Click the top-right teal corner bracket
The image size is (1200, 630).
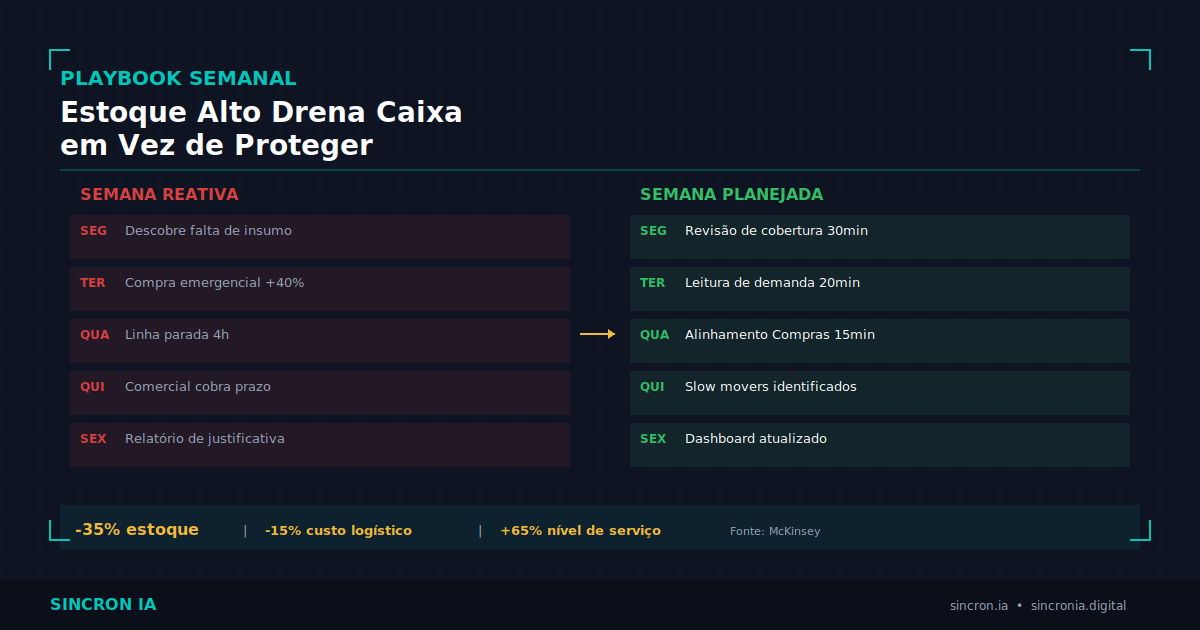tap(1140, 59)
